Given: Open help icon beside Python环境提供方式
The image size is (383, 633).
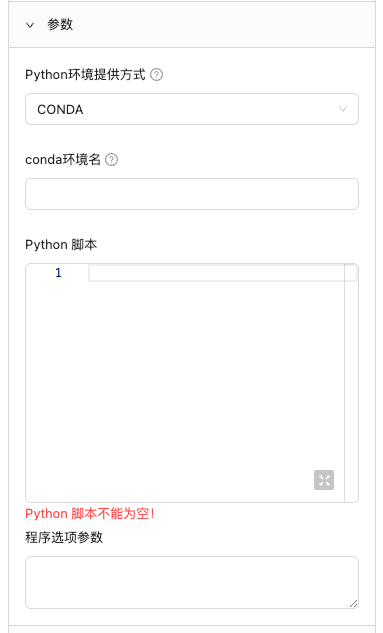Looking at the screenshot, I should click(x=157, y=75).
